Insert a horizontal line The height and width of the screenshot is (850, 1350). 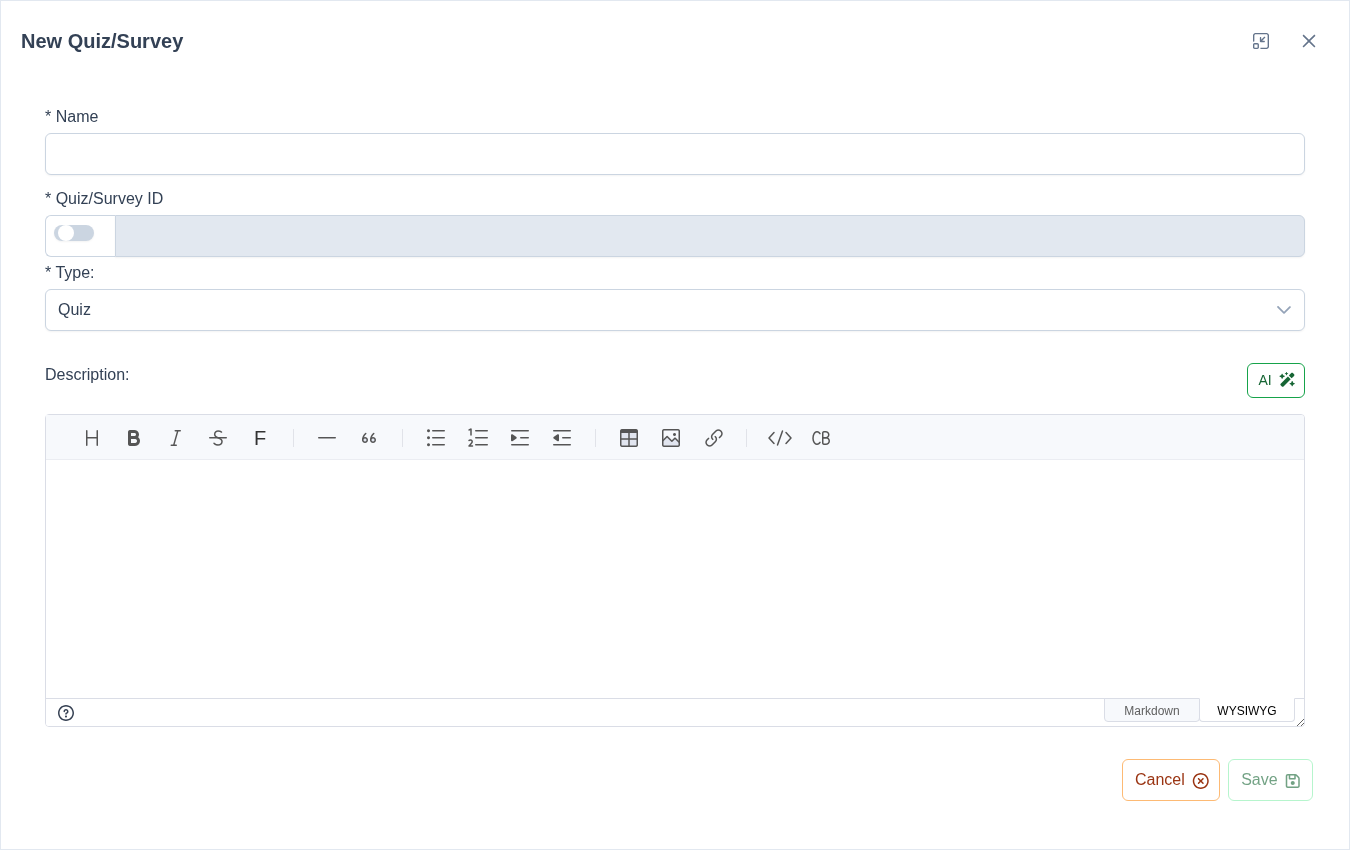(x=327, y=438)
